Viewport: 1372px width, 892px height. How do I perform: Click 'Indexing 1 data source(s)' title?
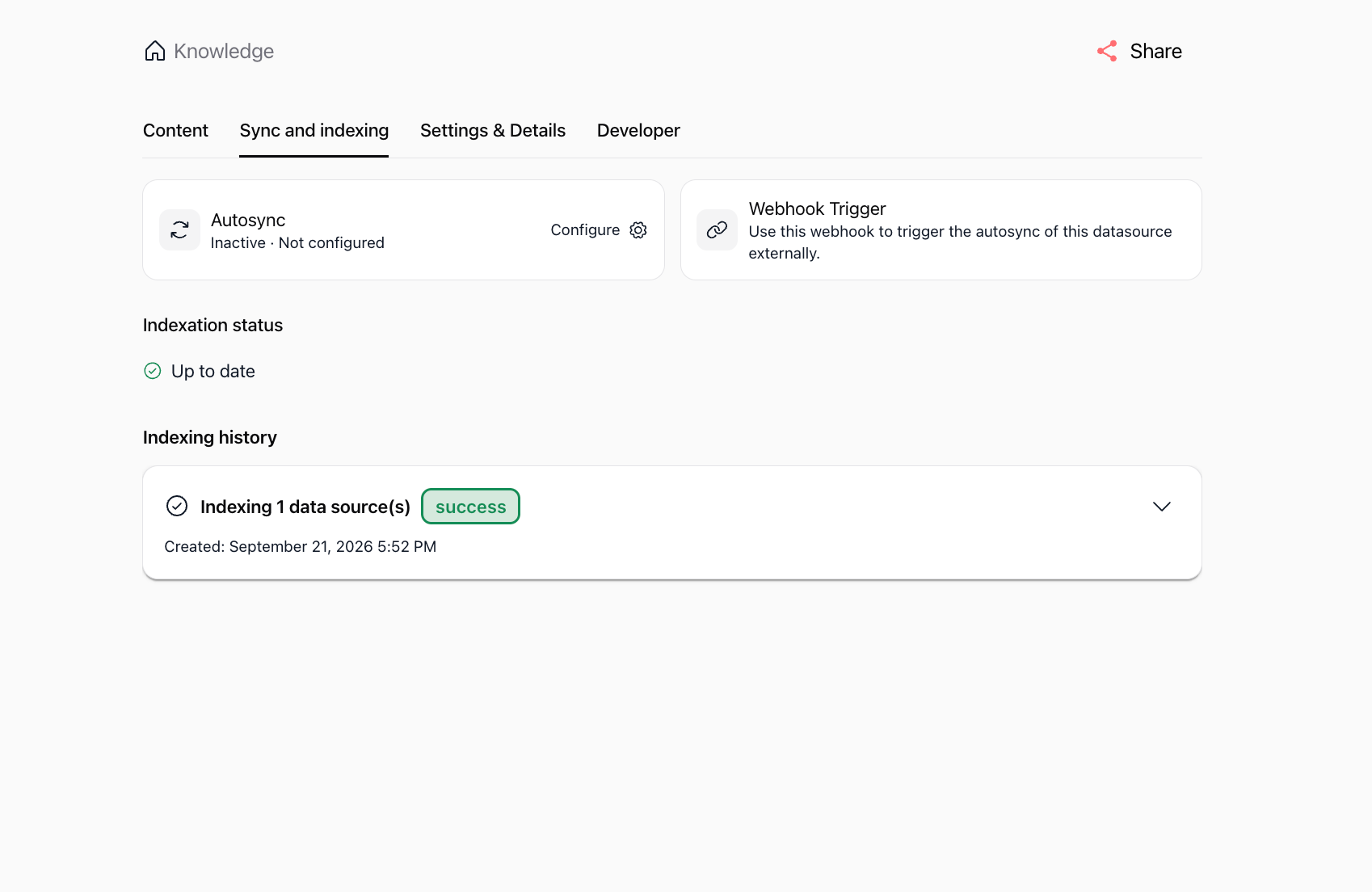(305, 507)
